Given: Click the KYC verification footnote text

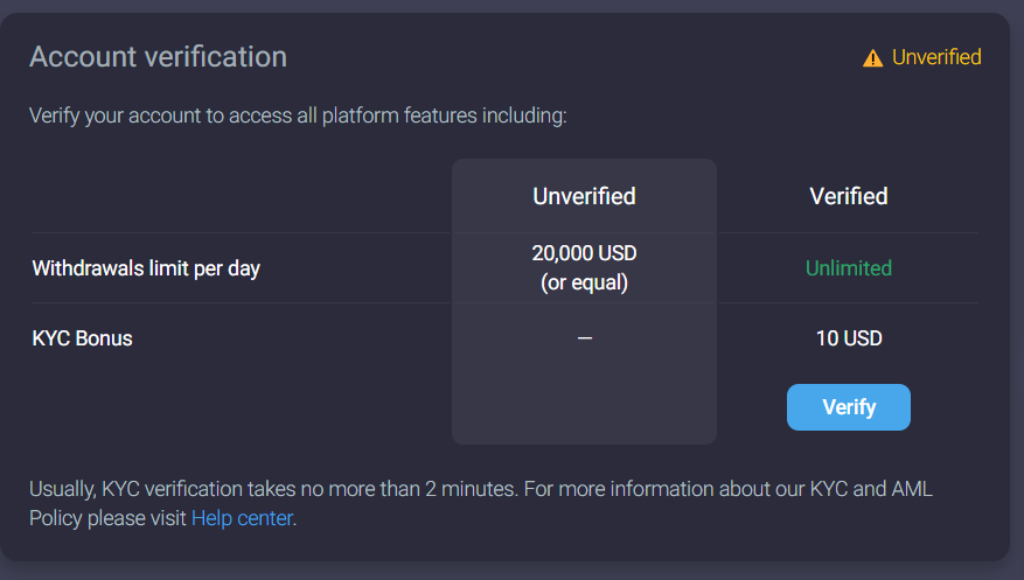Looking at the screenshot, I should [480, 489].
